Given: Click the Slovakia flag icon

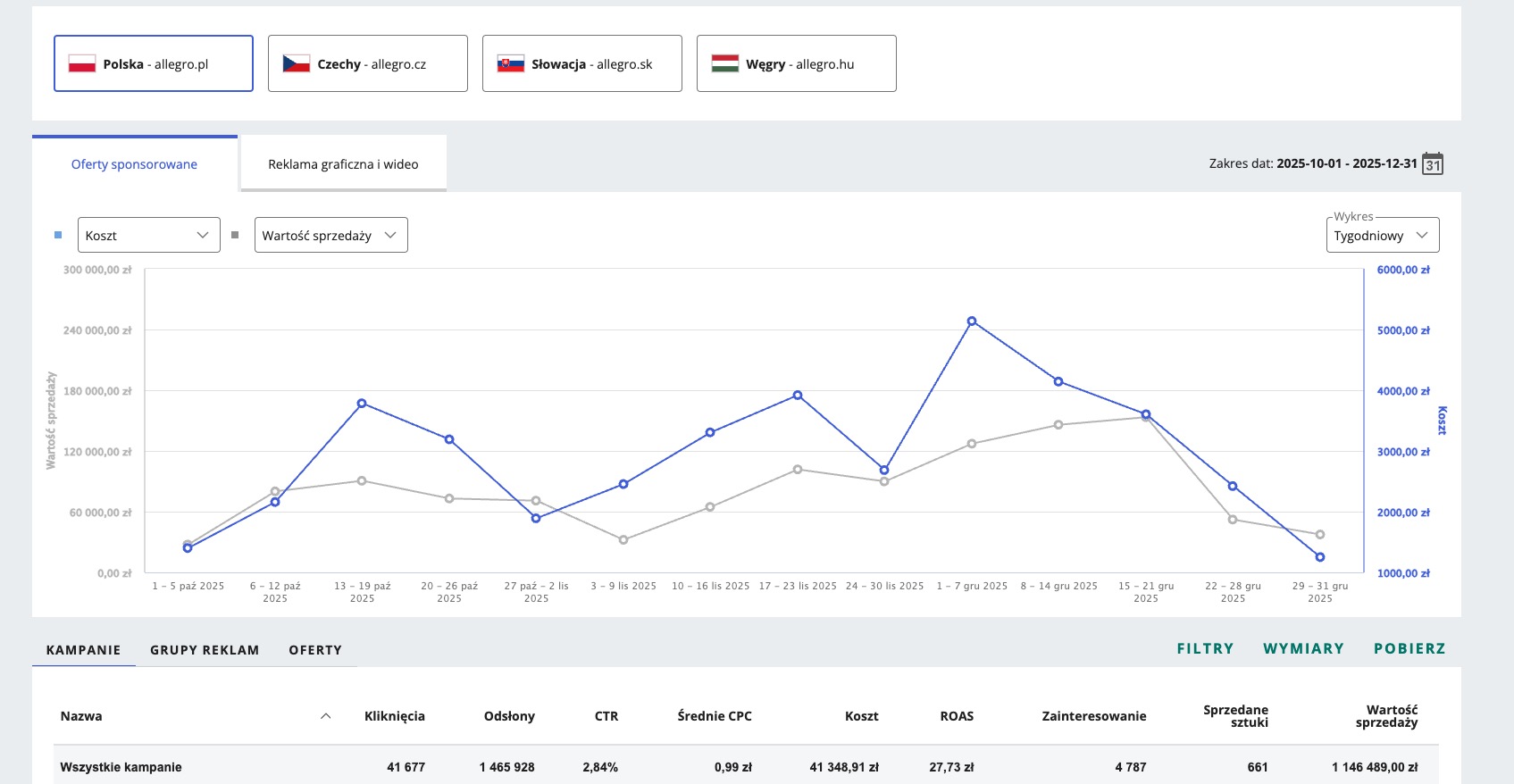Looking at the screenshot, I should click(x=510, y=63).
